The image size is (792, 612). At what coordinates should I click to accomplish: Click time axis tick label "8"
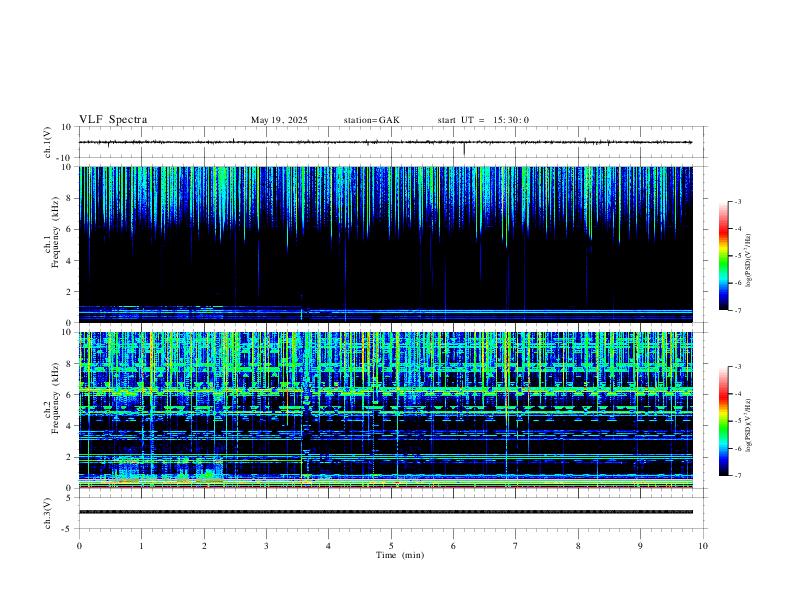click(578, 546)
